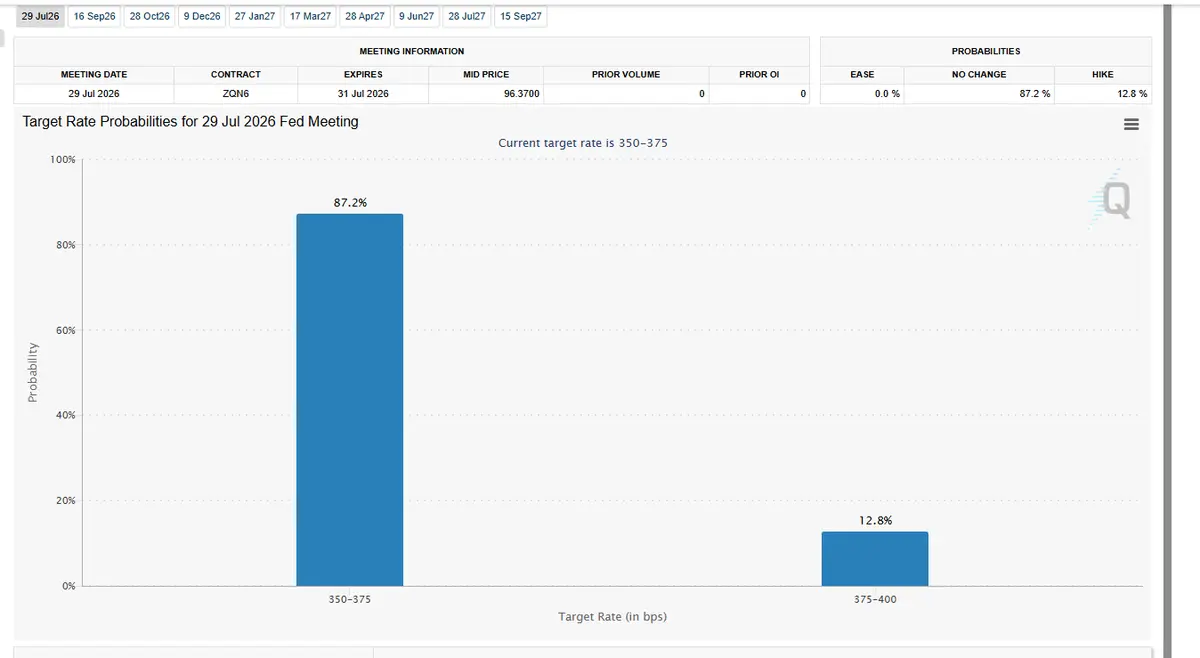The width and height of the screenshot is (1200, 658).
Task: Select the 9 Dec26 meeting tab
Action: tap(202, 17)
